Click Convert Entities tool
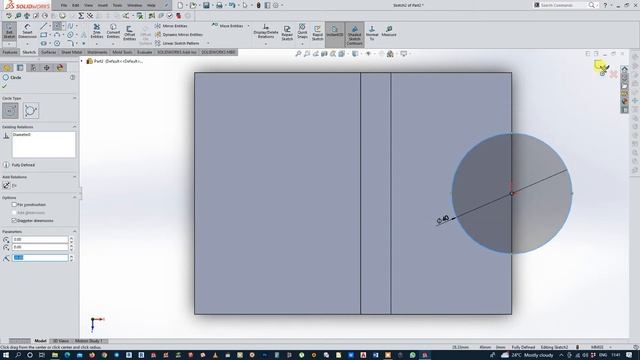The height and width of the screenshot is (360, 640). (113, 31)
